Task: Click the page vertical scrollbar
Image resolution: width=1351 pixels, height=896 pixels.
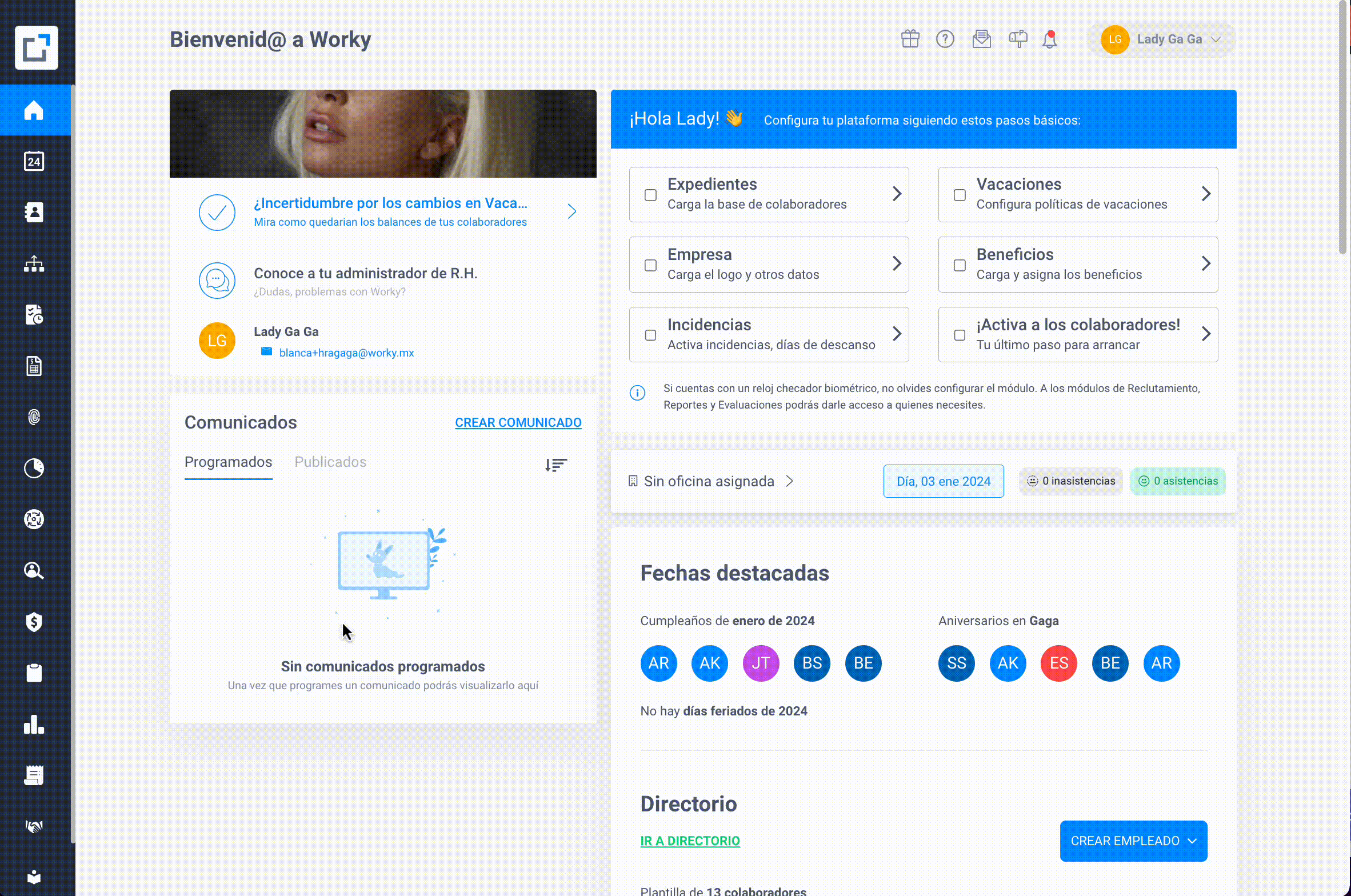Action: click(1343, 128)
